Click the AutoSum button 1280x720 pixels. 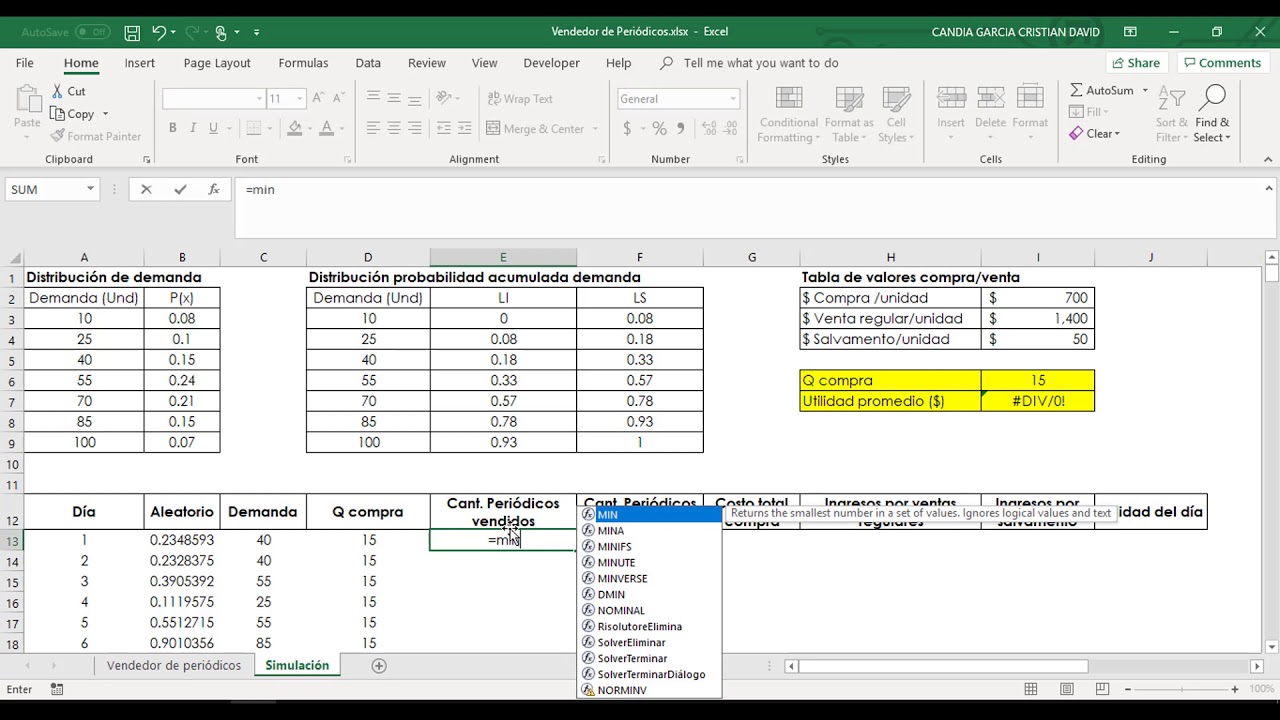pos(1102,90)
